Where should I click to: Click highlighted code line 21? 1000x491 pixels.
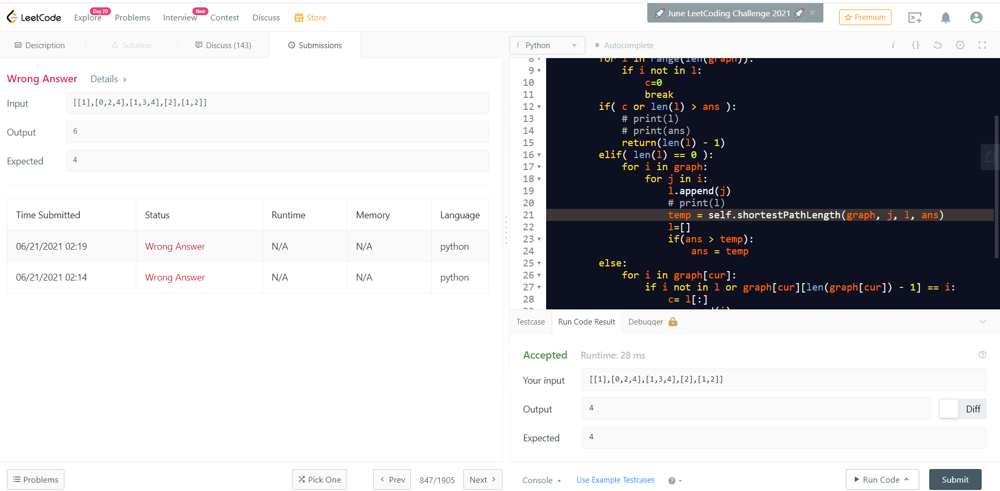click(770, 215)
